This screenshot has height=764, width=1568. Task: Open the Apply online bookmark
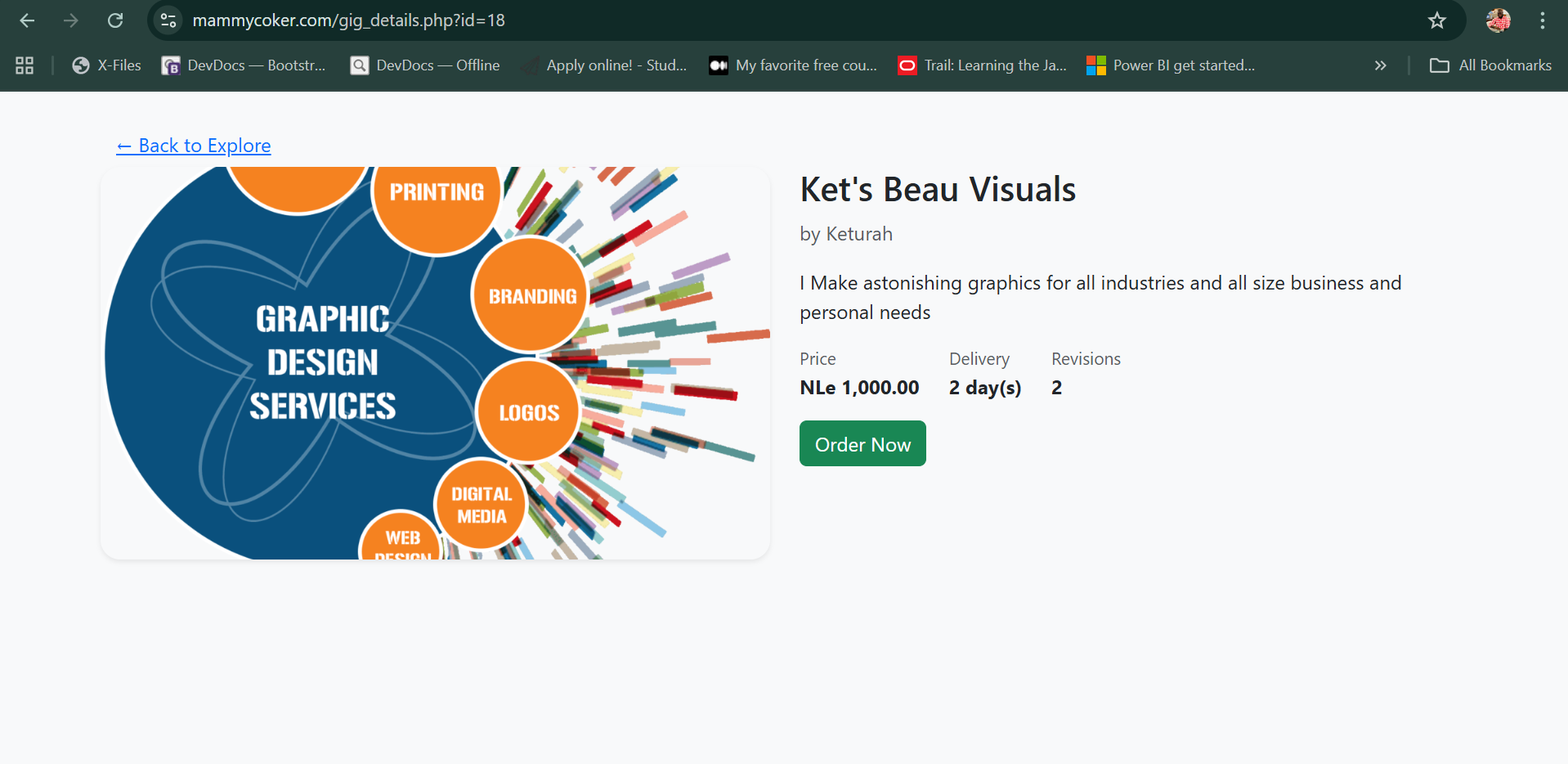point(605,65)
